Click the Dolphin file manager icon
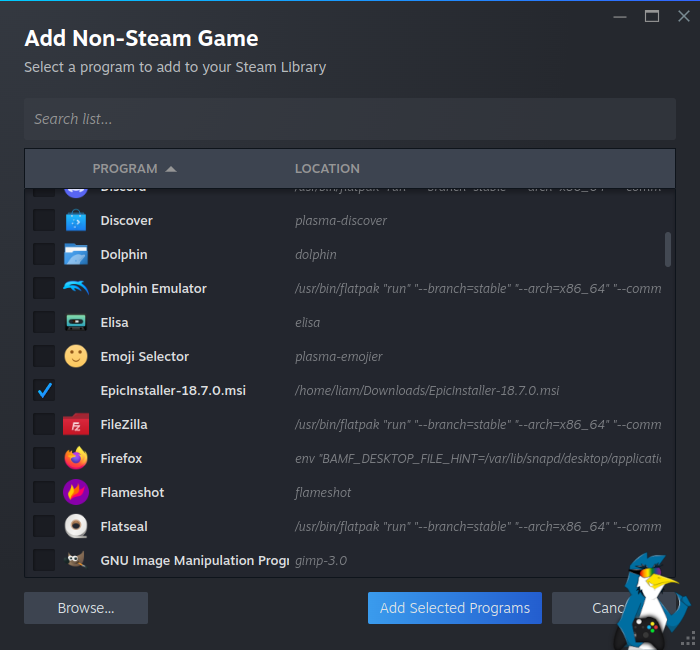700x650 pixels. (76, 255)
